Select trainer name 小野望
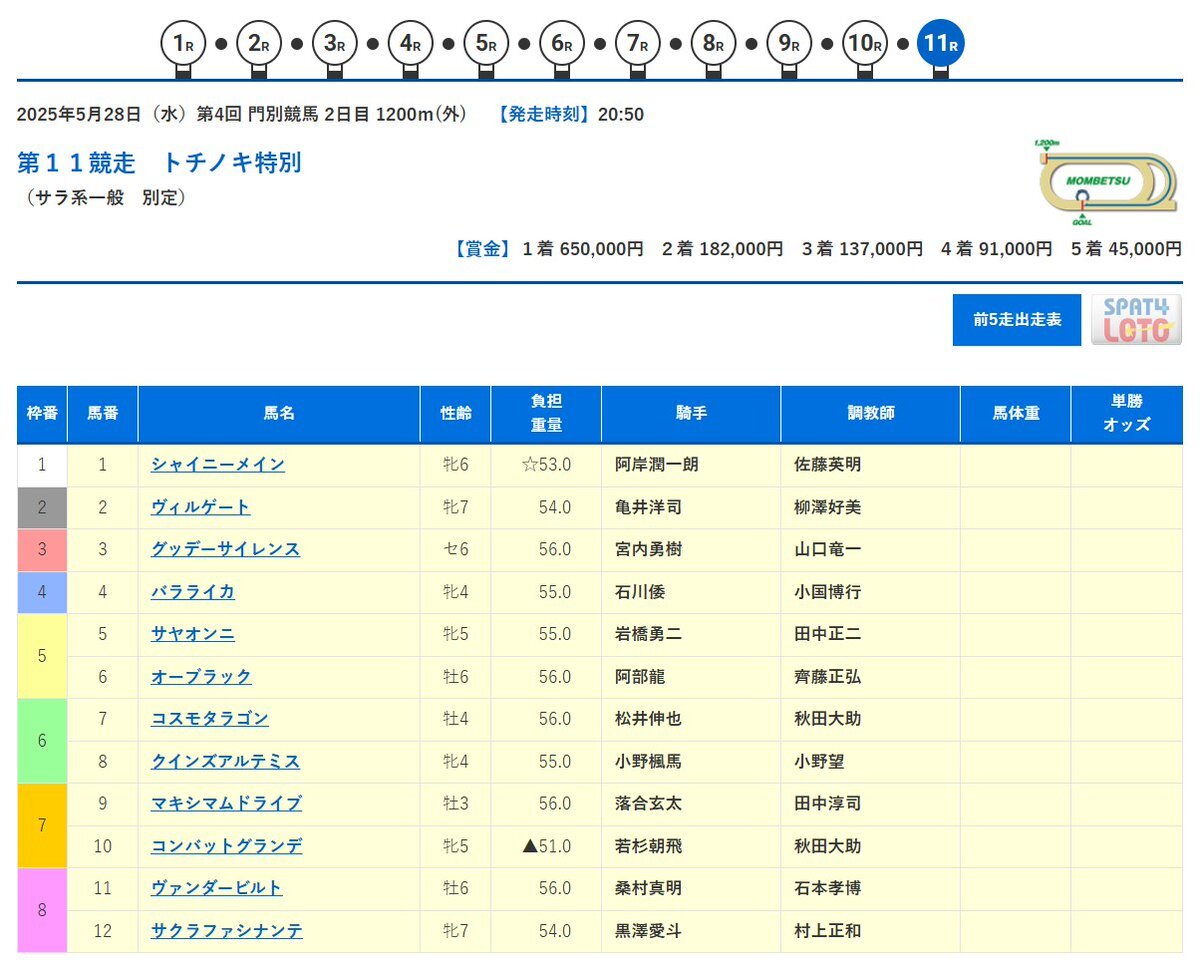 coord(819,761)
